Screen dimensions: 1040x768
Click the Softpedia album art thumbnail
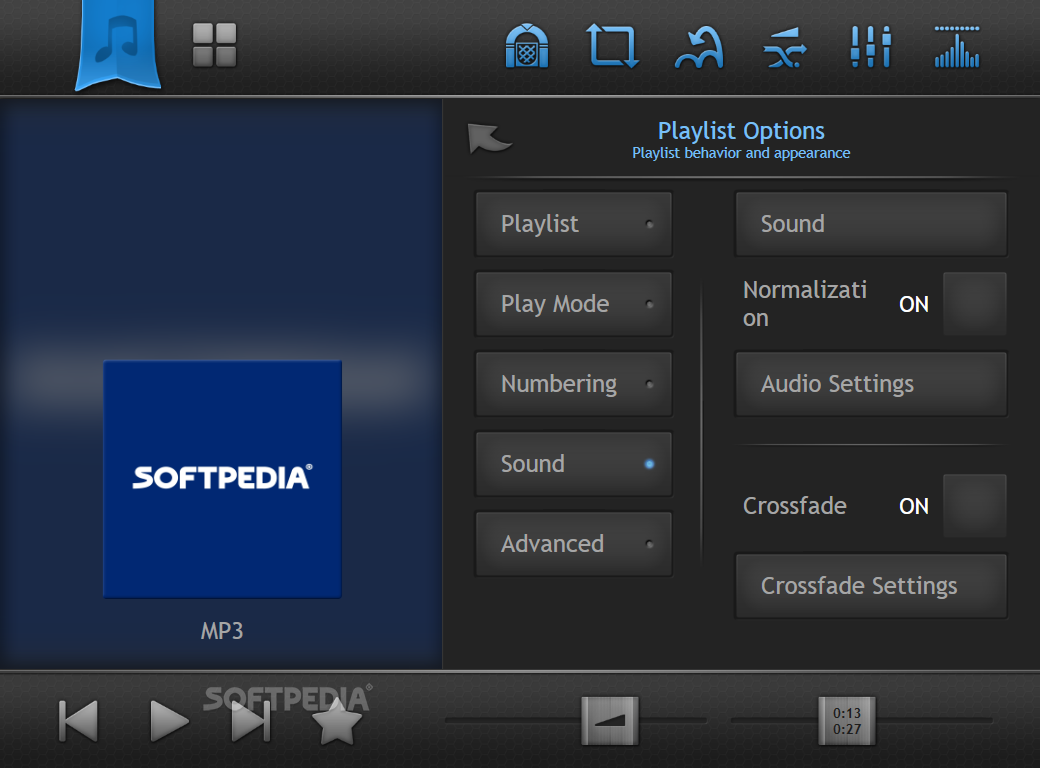pyautogui.click(x=222, y=480)
